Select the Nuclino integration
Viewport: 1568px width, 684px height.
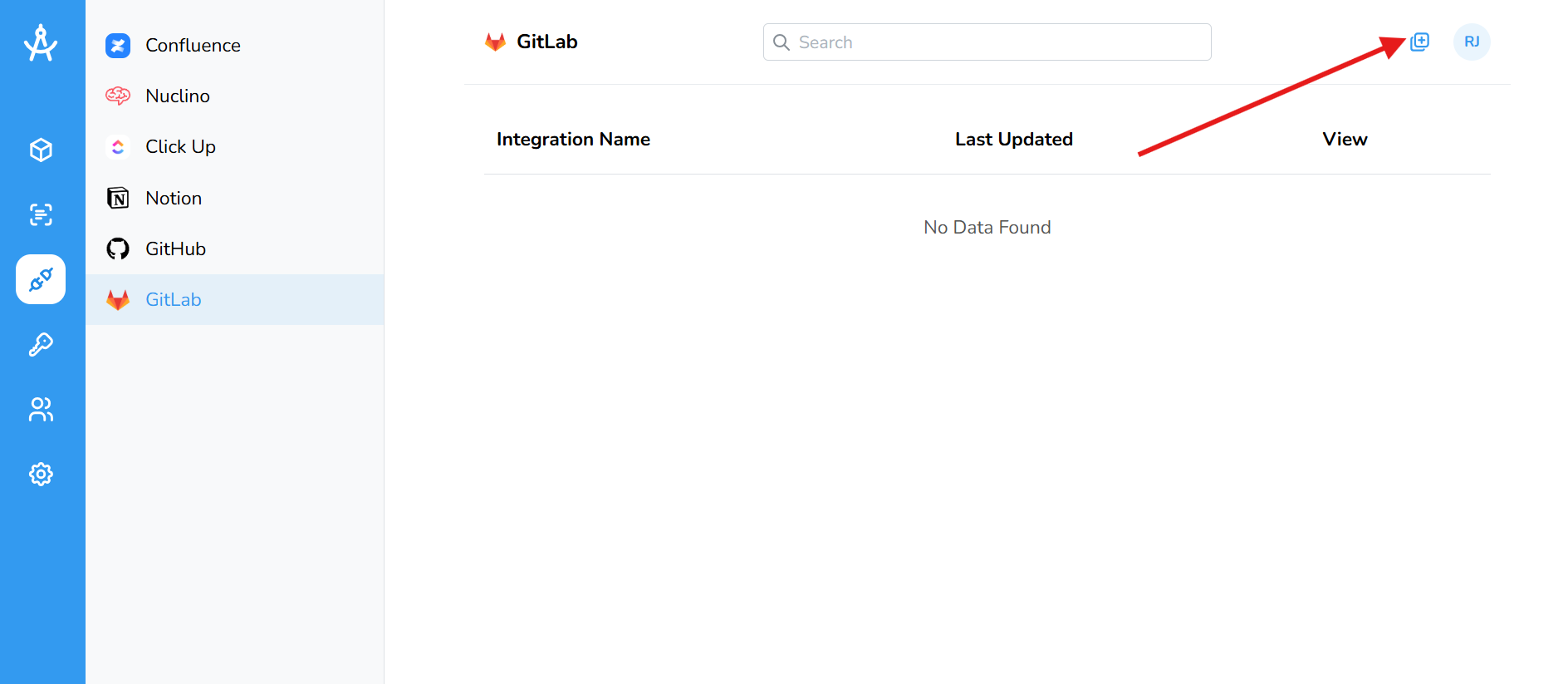[x=178, y=96]
